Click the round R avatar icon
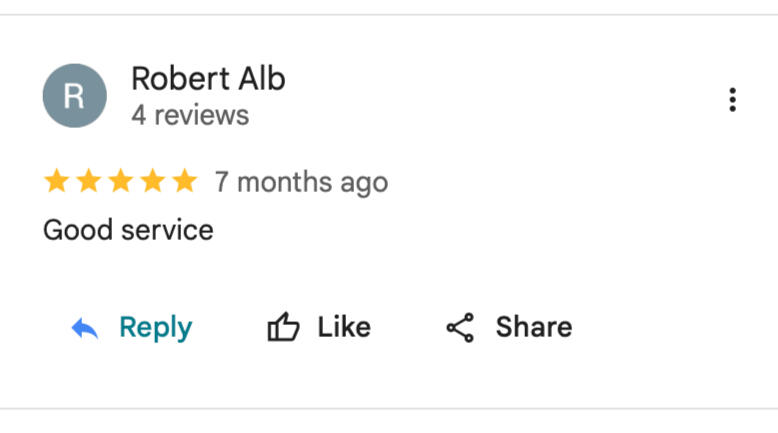The height and width of the screenshot is (433, 778). tap(74, 96)
